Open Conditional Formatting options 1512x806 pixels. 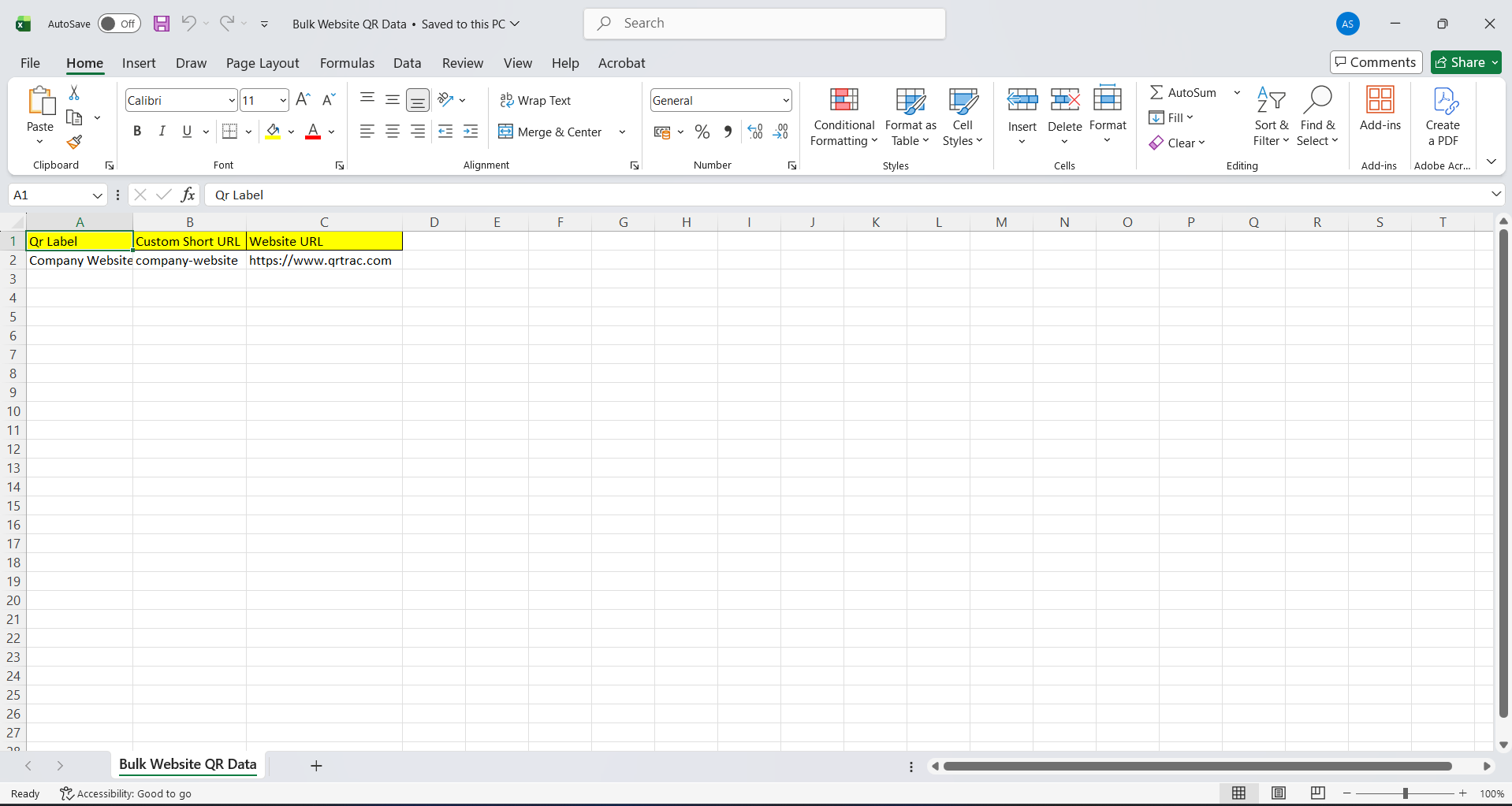(844, 117)
